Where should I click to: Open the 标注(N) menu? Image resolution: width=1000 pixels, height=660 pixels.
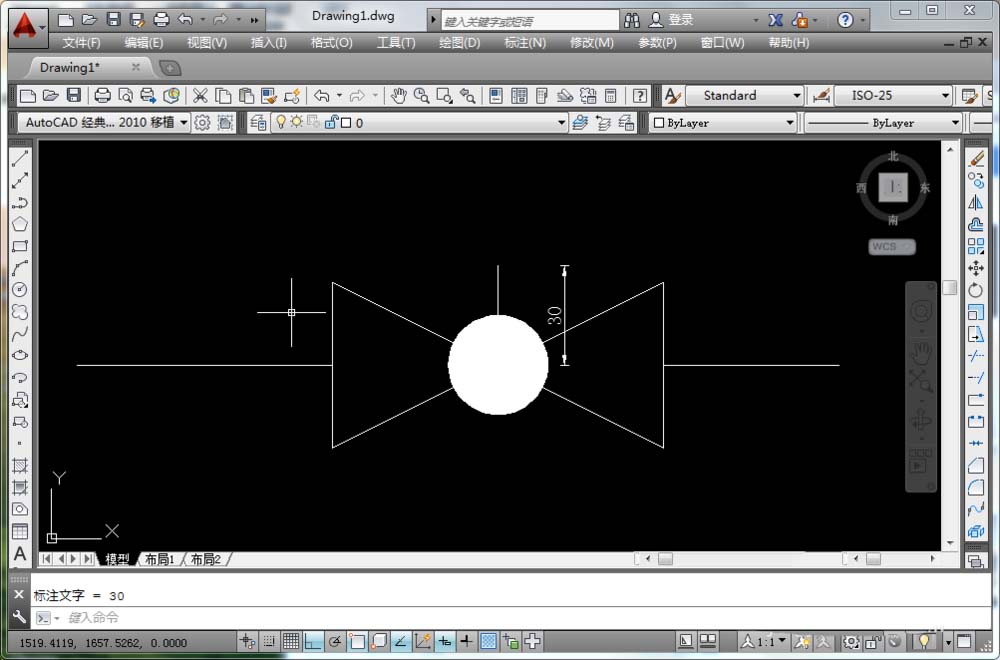(525, 43)
